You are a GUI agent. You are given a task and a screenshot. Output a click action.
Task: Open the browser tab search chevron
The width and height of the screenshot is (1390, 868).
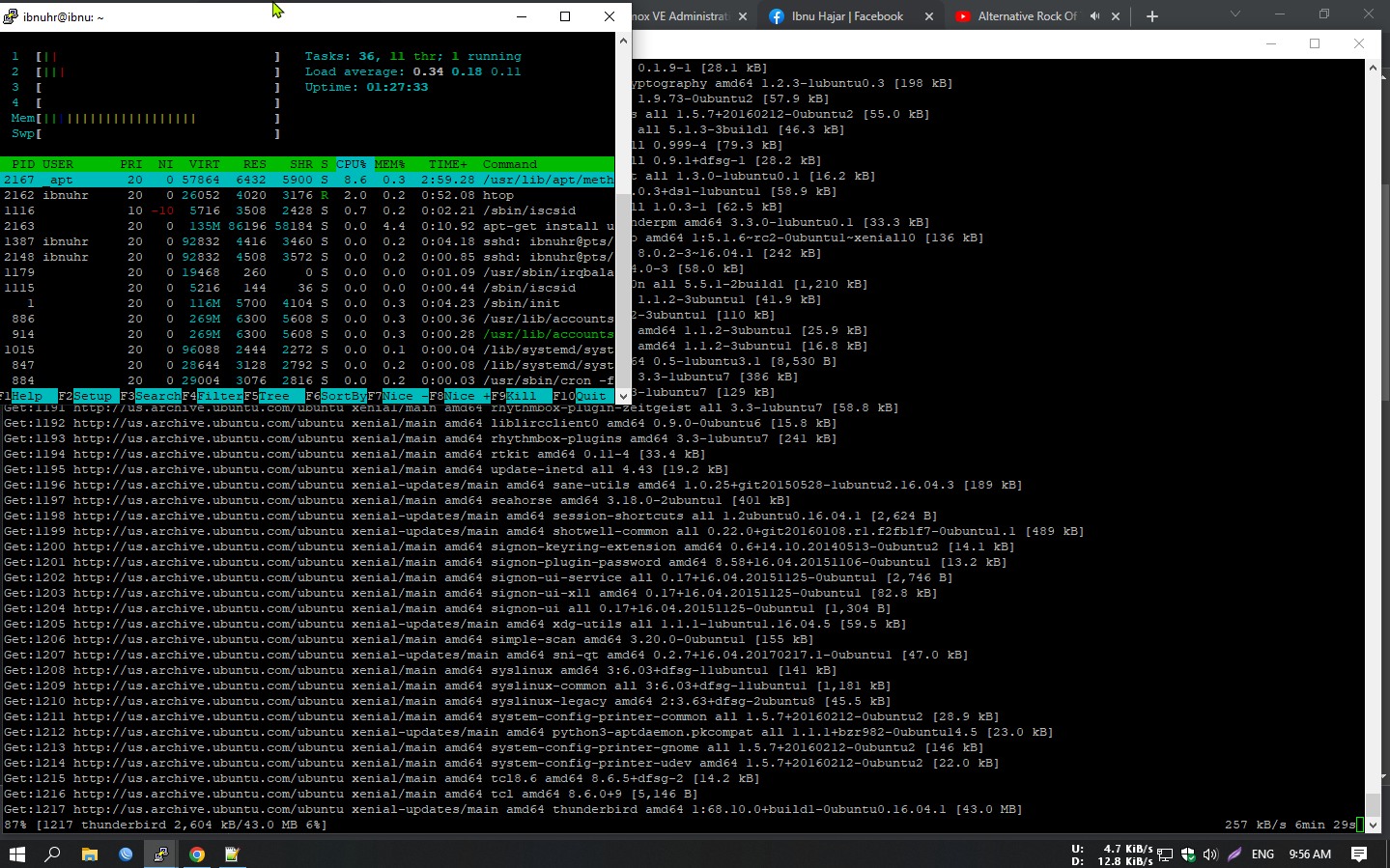coord(1234,15)
